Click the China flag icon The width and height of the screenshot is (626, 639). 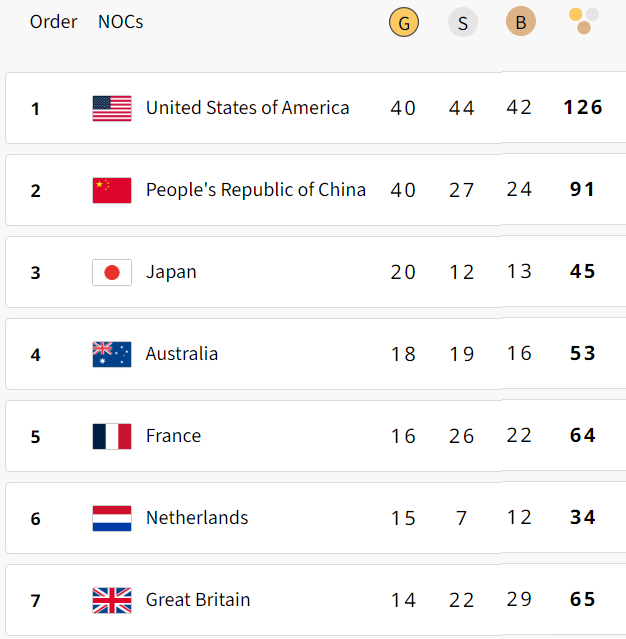pos(112,190)
